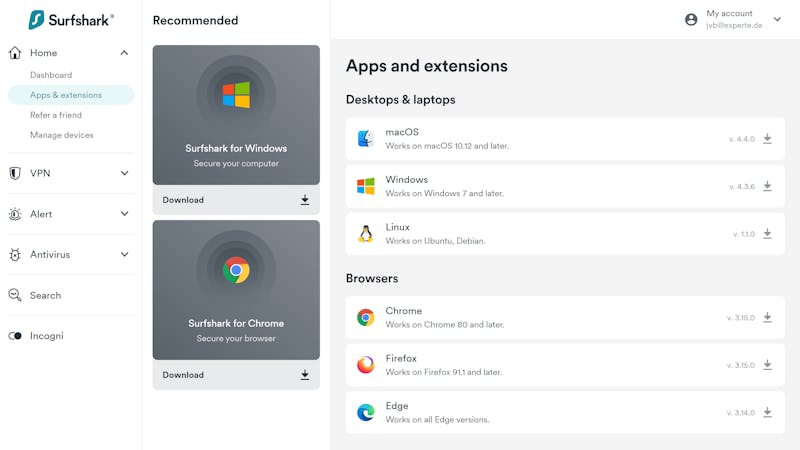Click Download under Surfshark for Chrome
The height and width of the screenshot is (450, 800).
(236, 375)
